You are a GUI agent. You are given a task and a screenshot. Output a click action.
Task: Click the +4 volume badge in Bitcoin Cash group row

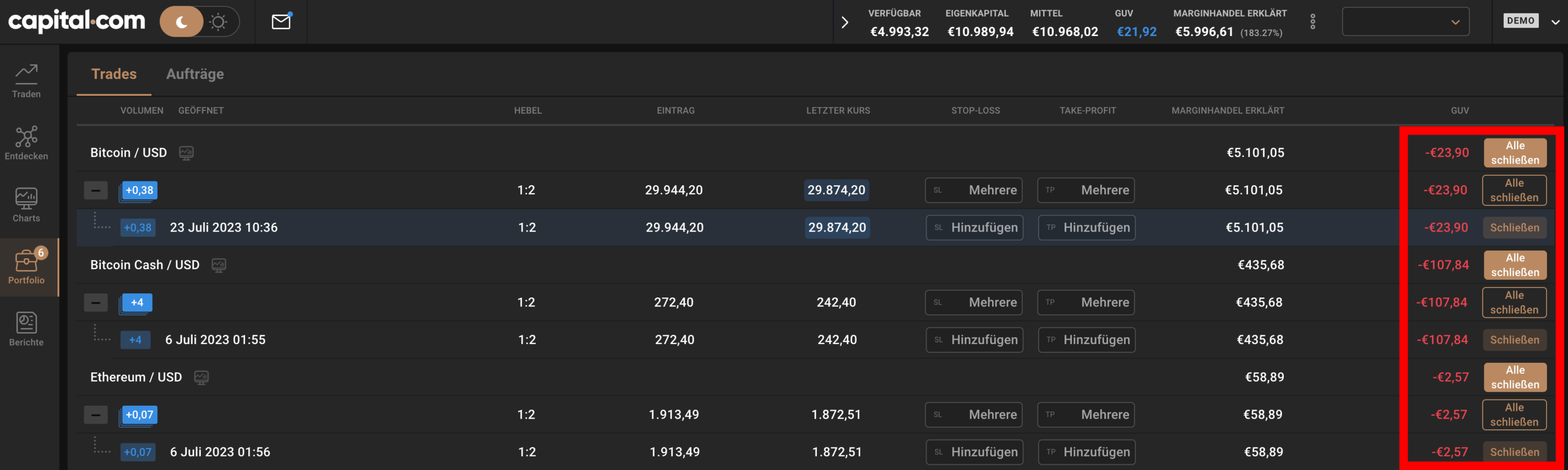pyautogui.click(x=136, y=303)
